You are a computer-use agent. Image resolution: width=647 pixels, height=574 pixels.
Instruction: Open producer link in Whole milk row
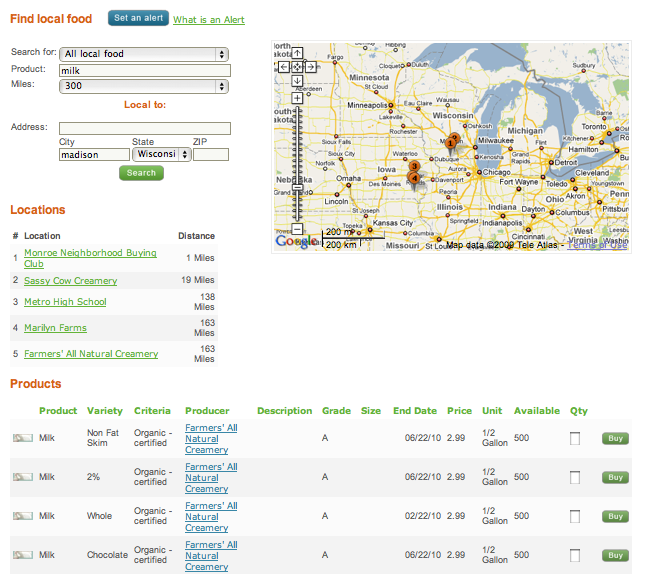point(211,517)
